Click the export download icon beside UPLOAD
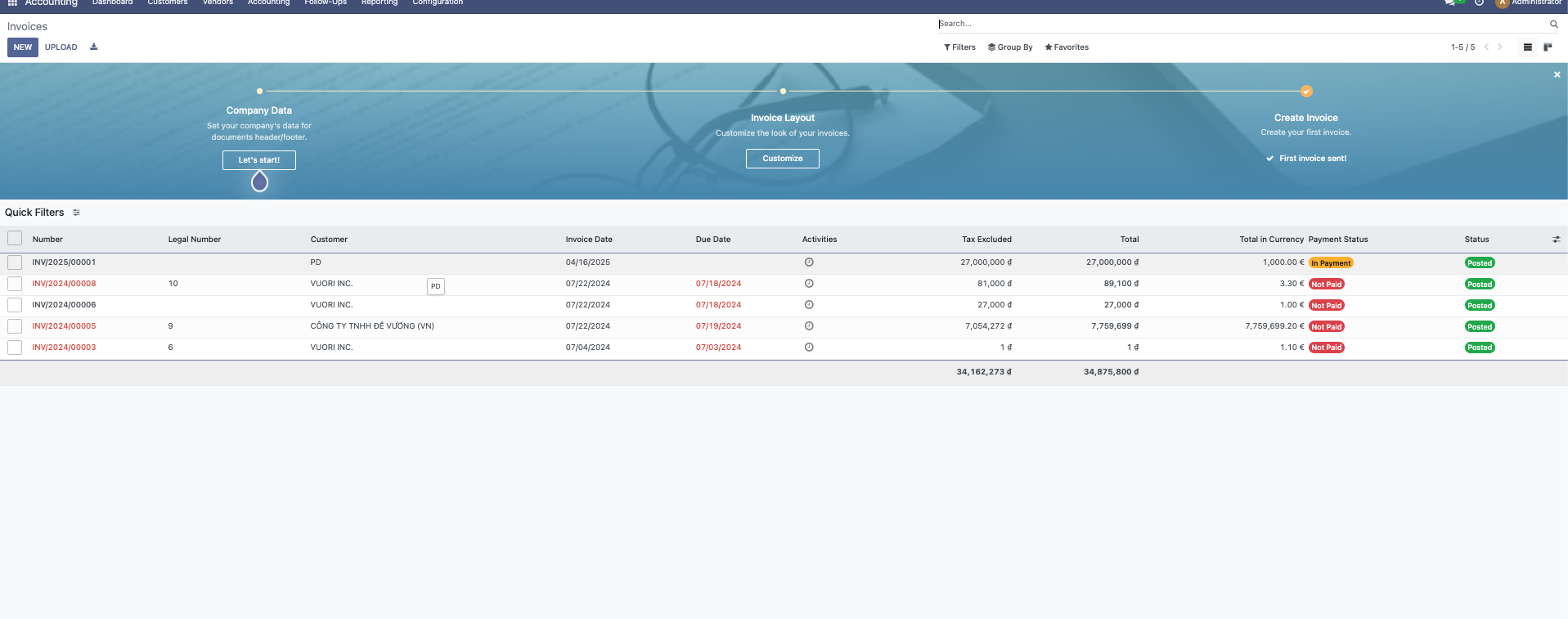 (94, 47)
